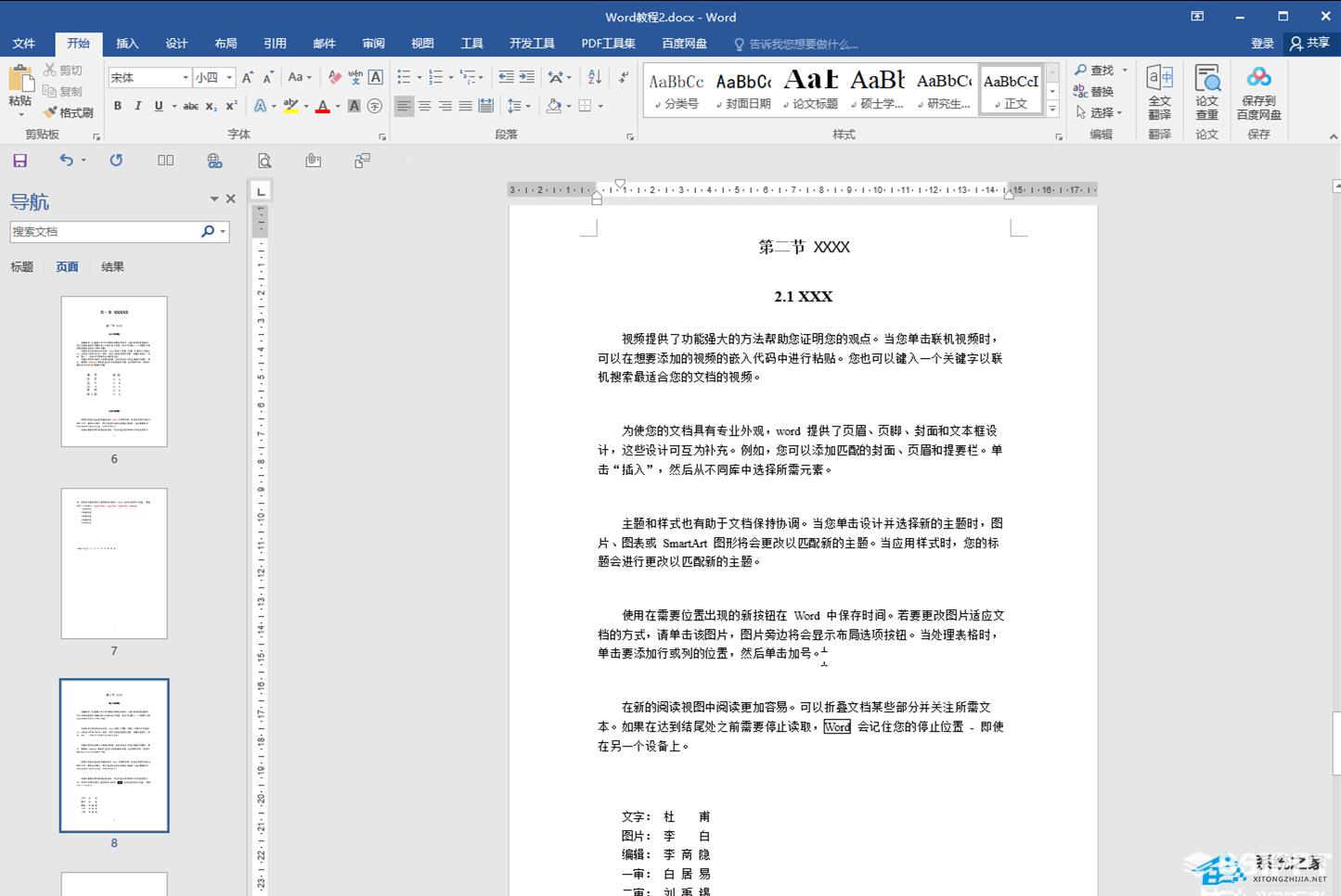
Task: Switch to the Review (审阅) tab
Action: pyautogui.click(x=373, y=44)
